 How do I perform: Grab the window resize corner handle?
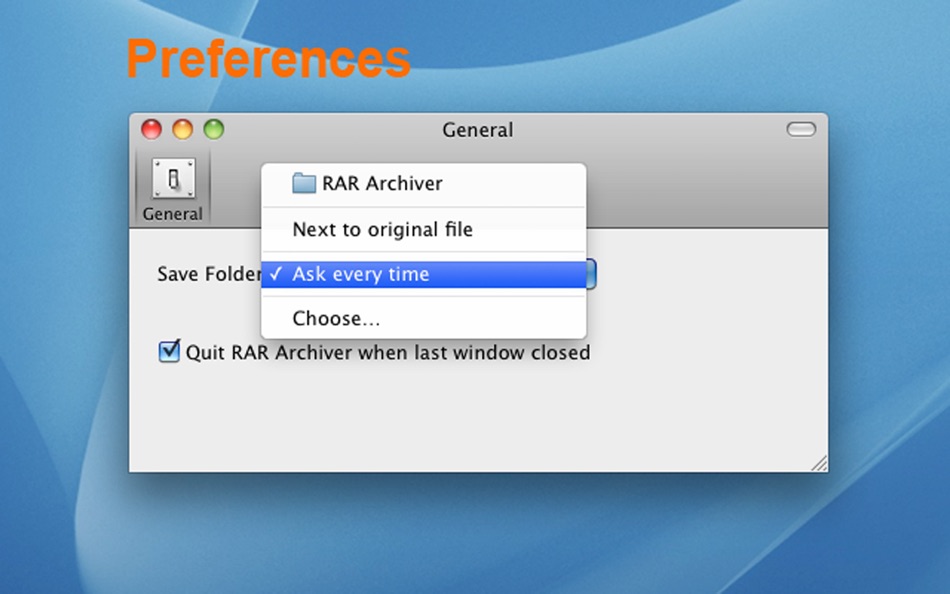(819, 463)
